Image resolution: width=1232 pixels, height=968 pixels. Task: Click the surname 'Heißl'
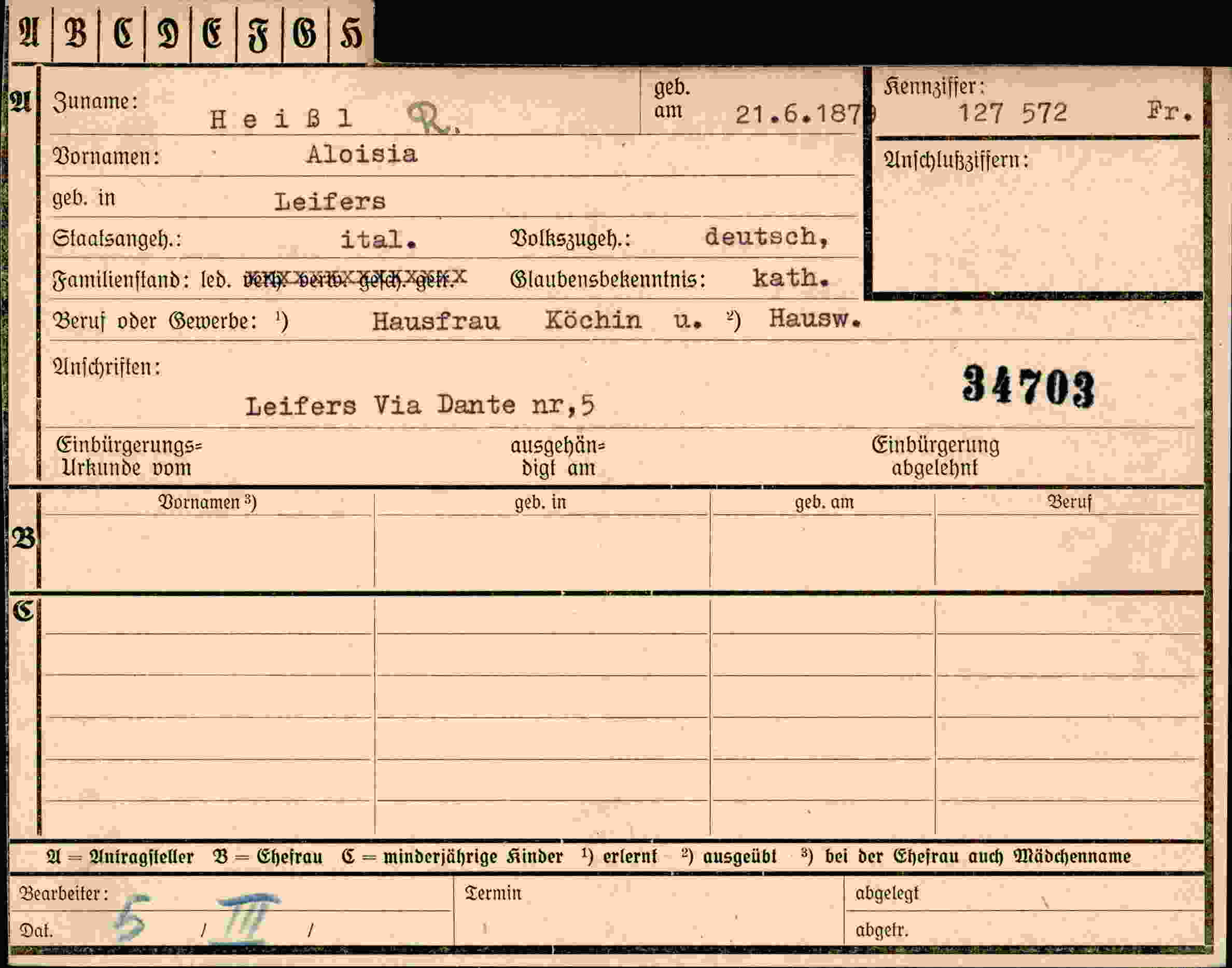[282, 119]
